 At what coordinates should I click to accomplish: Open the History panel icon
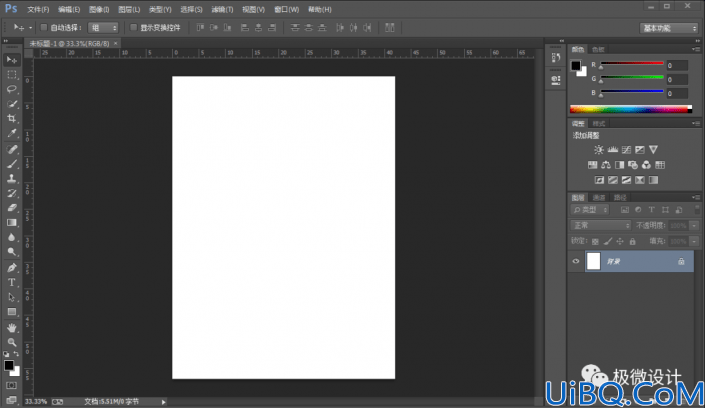[556, 58]
